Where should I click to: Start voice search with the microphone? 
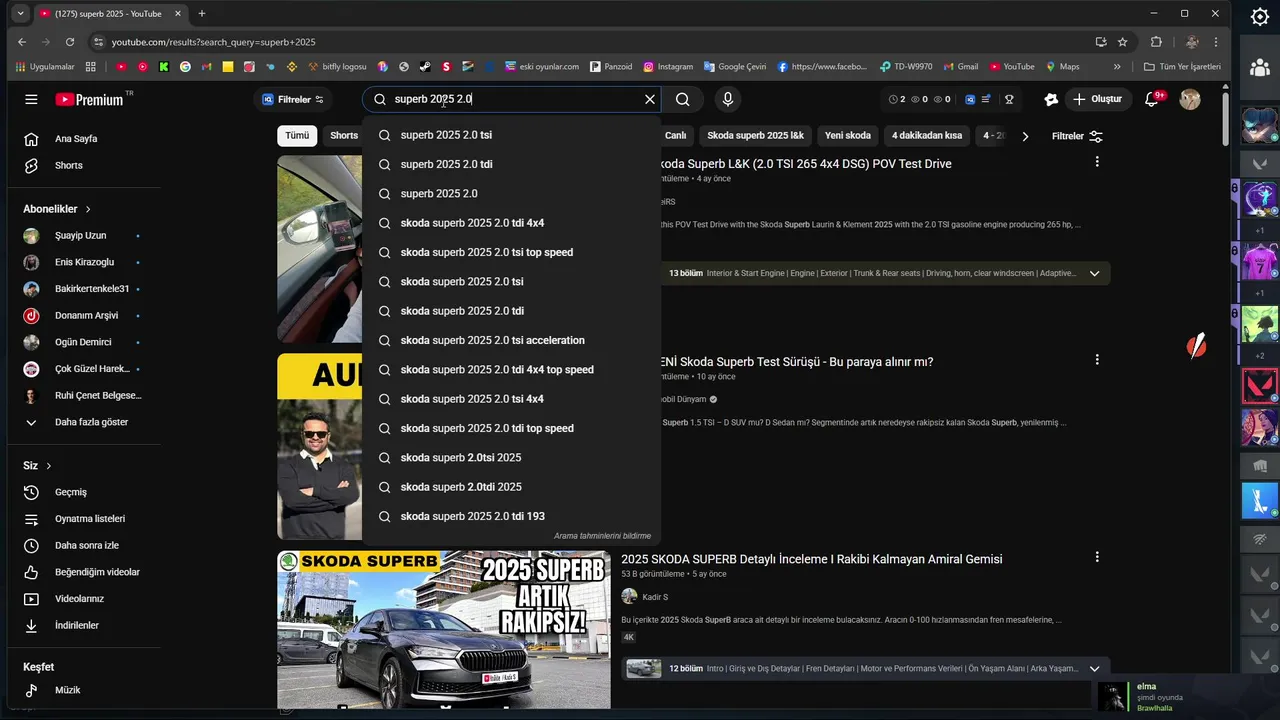728,99
